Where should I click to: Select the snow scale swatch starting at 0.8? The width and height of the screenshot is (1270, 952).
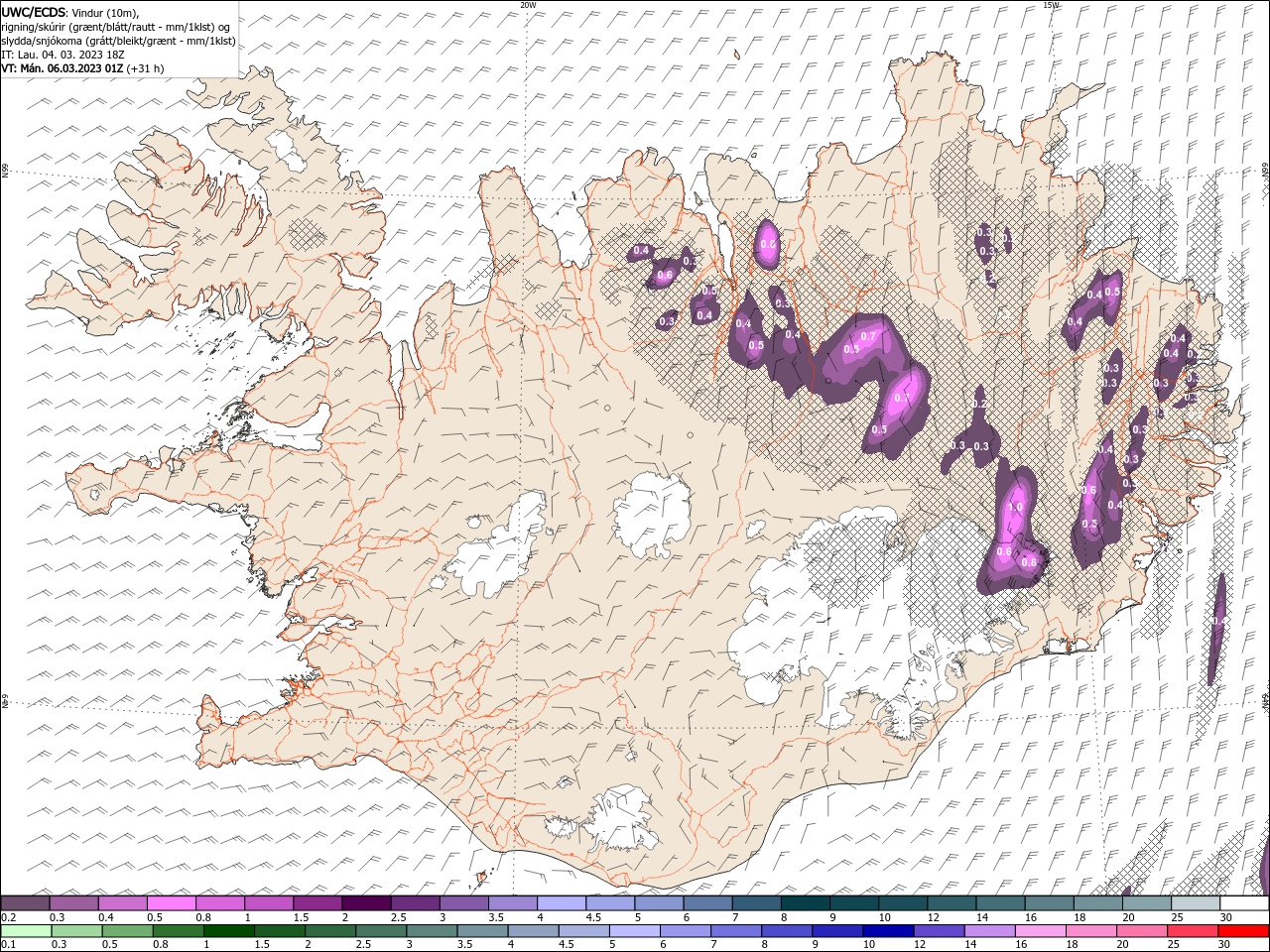pyautogui.click(x=220, y=903)
